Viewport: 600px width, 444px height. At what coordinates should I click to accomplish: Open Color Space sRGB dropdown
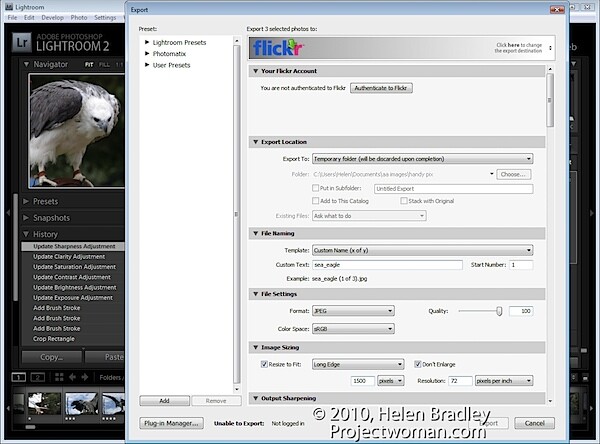[x=353, y=328]
